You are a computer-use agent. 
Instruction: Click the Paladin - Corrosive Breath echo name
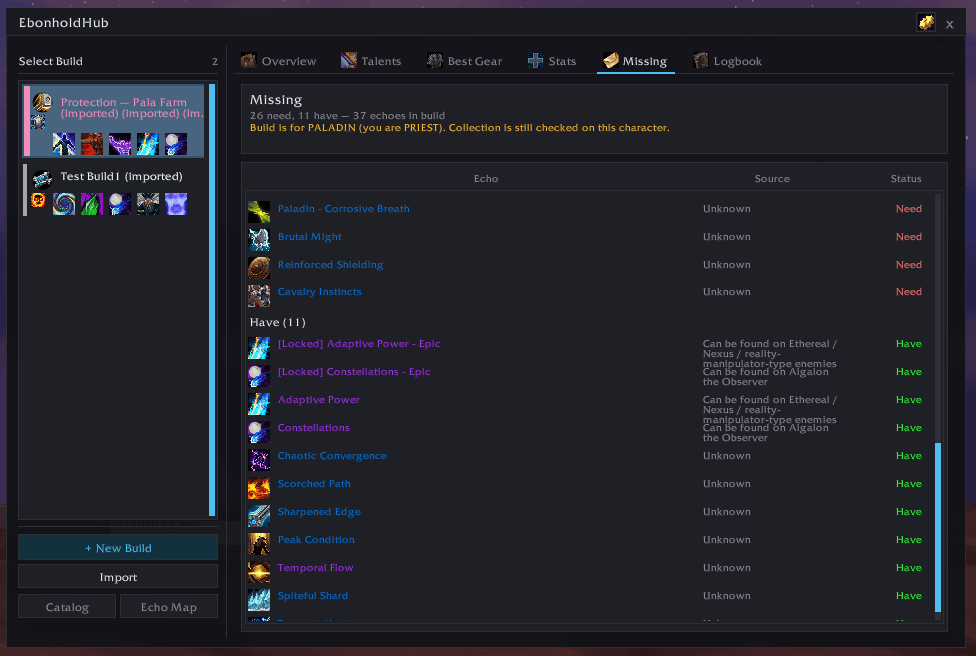[x=344, y=209]
